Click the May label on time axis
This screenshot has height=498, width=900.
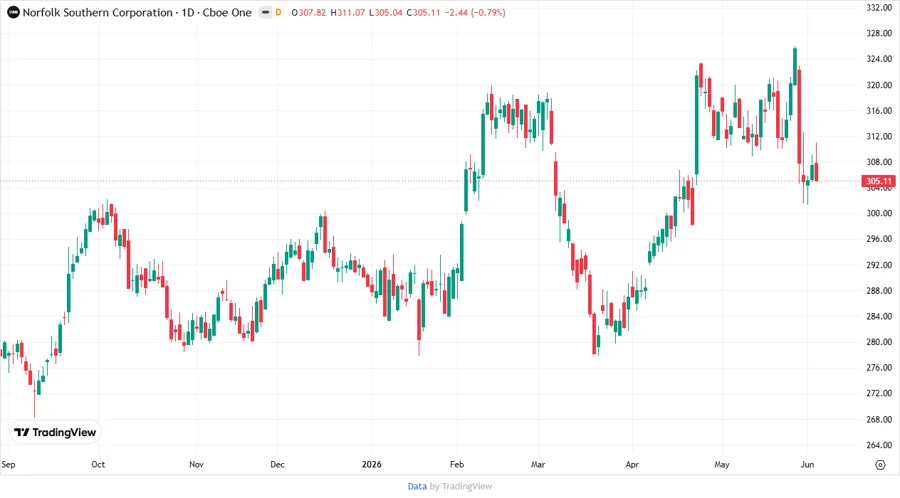tap(721, 465)
